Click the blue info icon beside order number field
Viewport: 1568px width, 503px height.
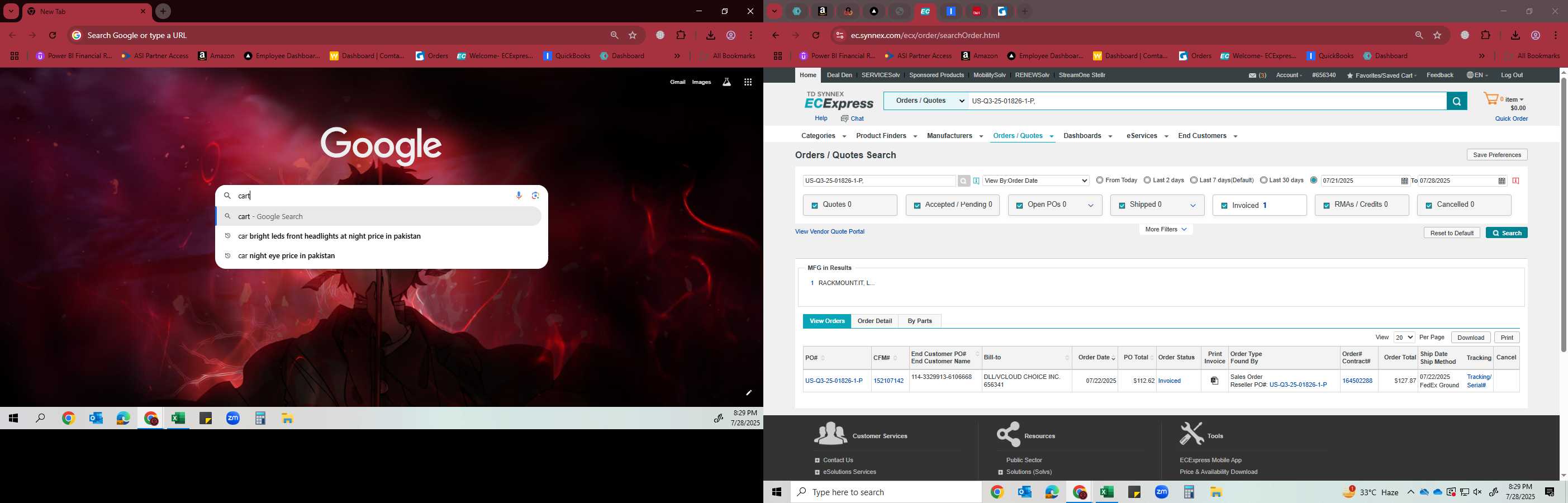click(x=976, y=181)
